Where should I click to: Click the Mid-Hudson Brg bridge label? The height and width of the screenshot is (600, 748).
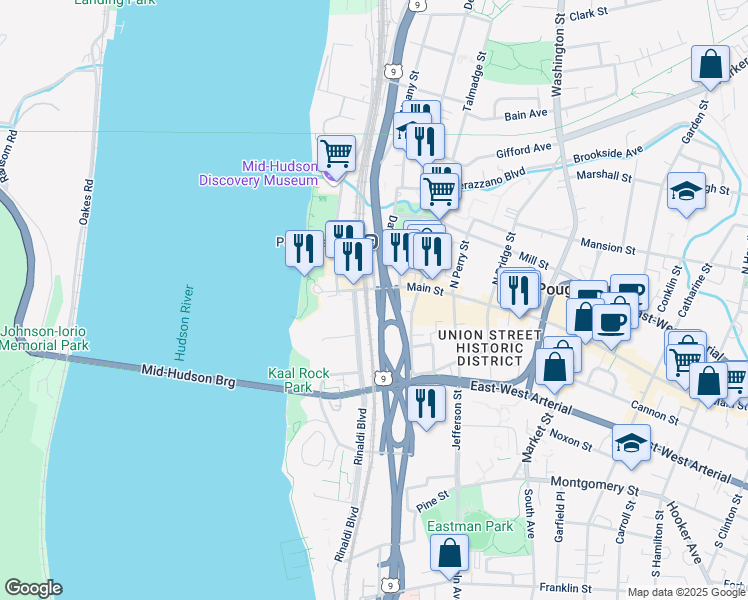tap(188, 376)
